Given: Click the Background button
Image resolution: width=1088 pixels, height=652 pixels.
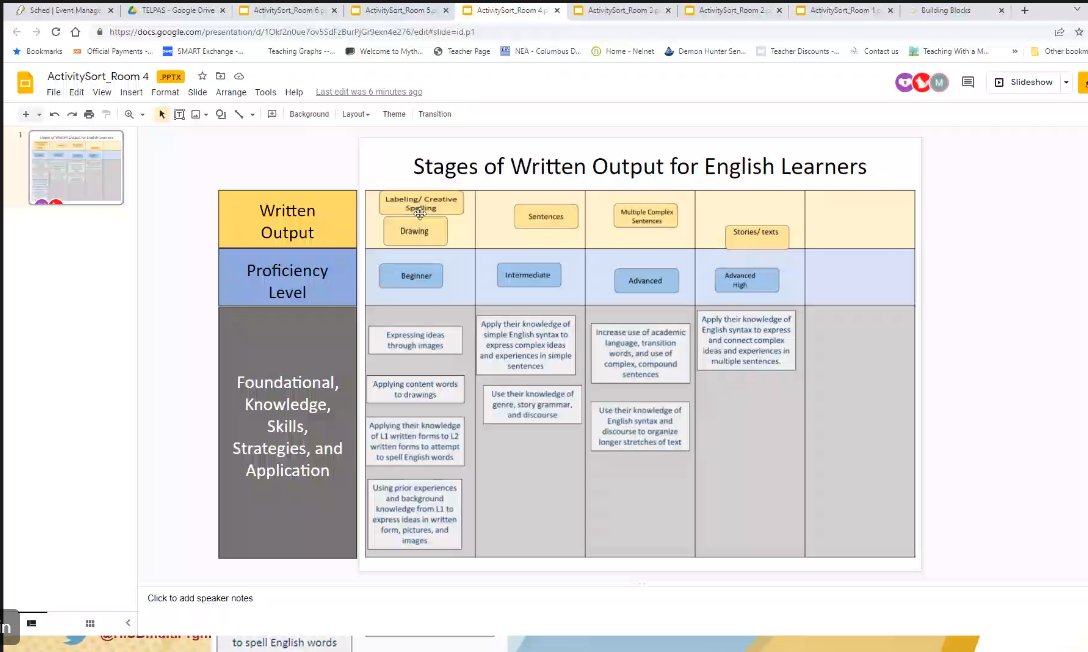Looking at the screenshot, I should [x=309, y=114].
